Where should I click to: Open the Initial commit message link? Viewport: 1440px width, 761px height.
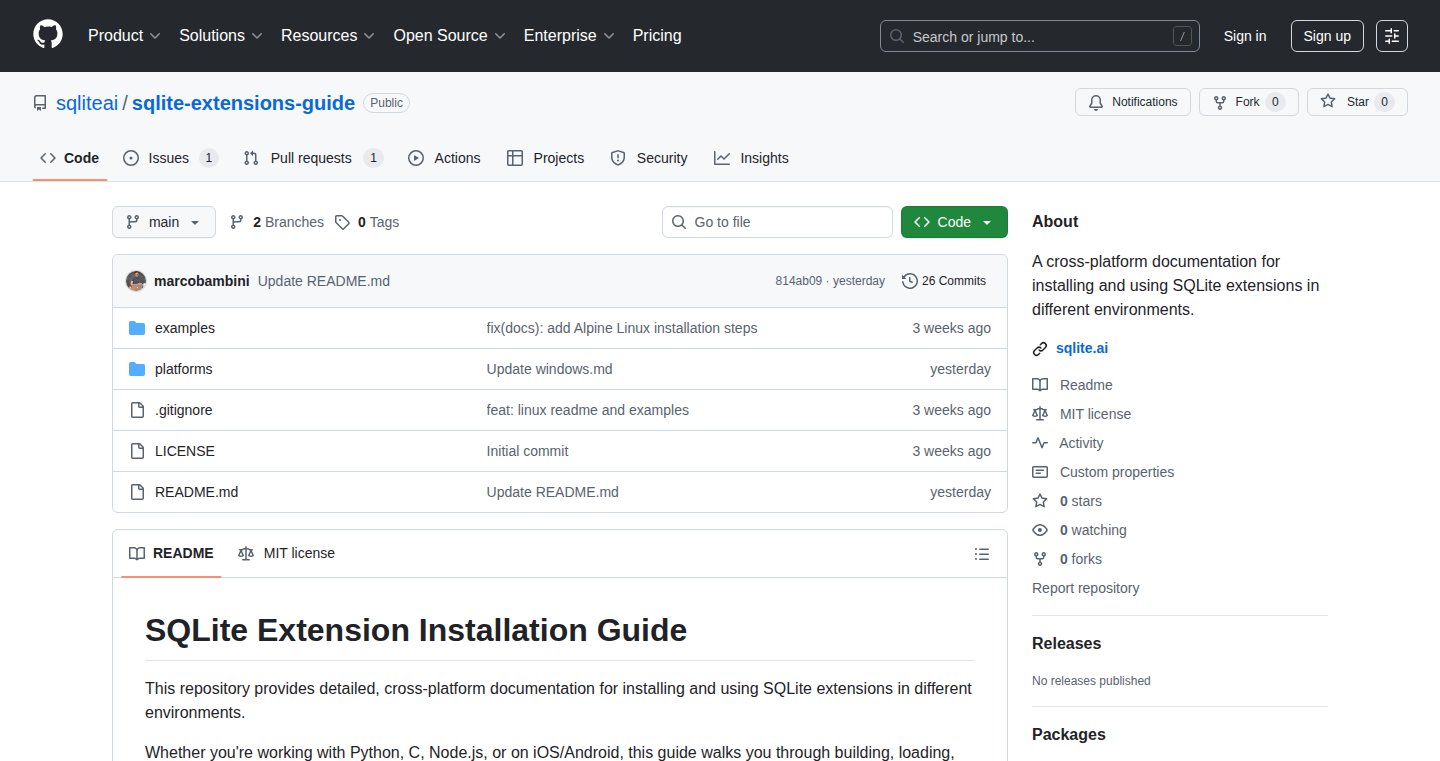[528, 451]
